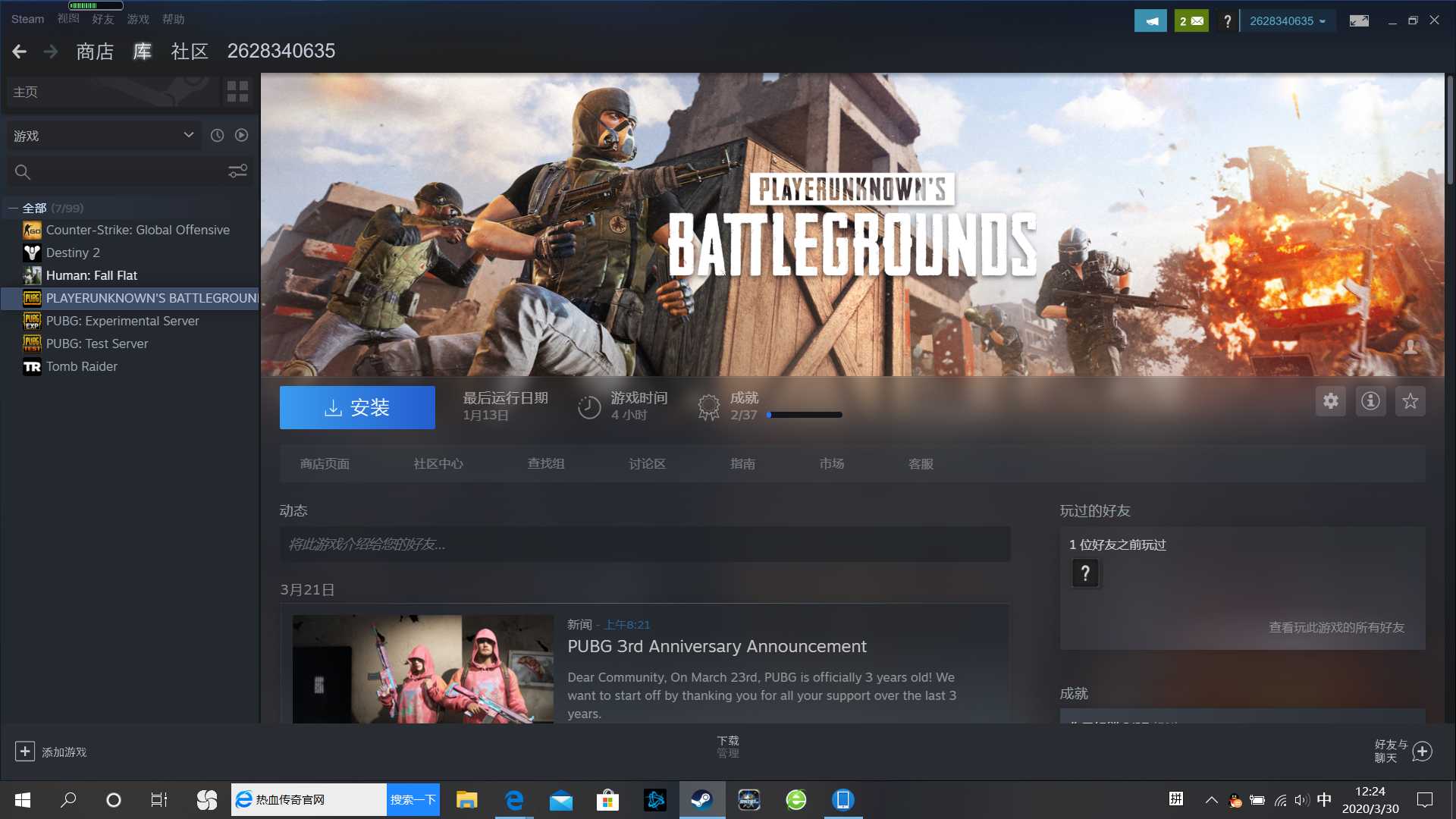1456x819 pixels.
Task: Open the Steam menu
Action: (27, 19)
